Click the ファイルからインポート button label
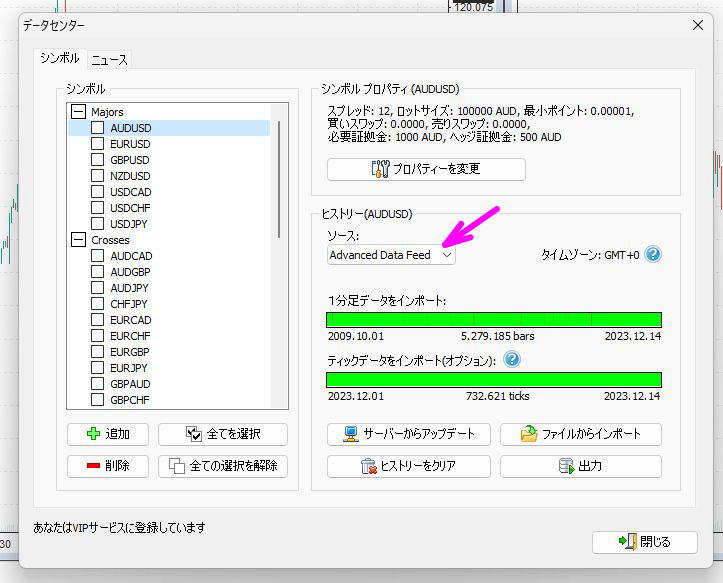 591,434
